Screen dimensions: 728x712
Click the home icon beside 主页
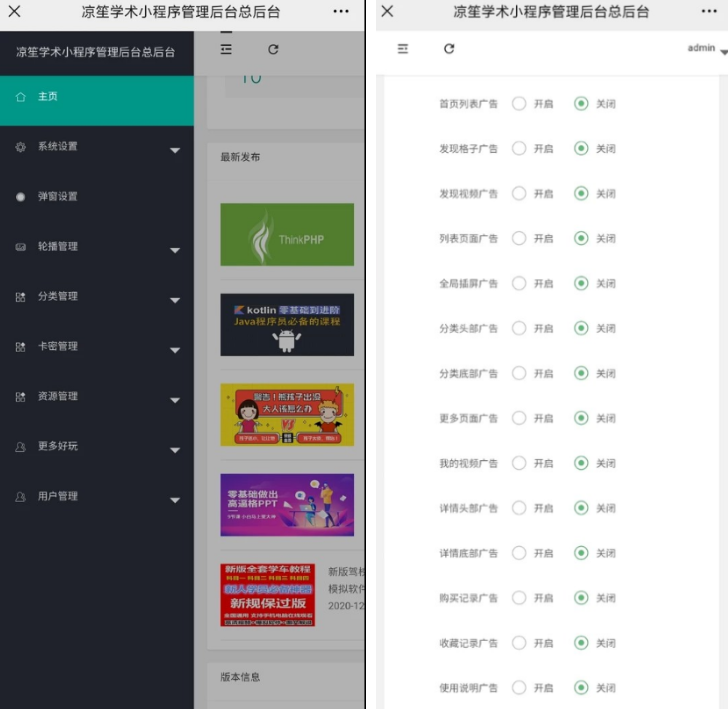[x=21, y=97]
